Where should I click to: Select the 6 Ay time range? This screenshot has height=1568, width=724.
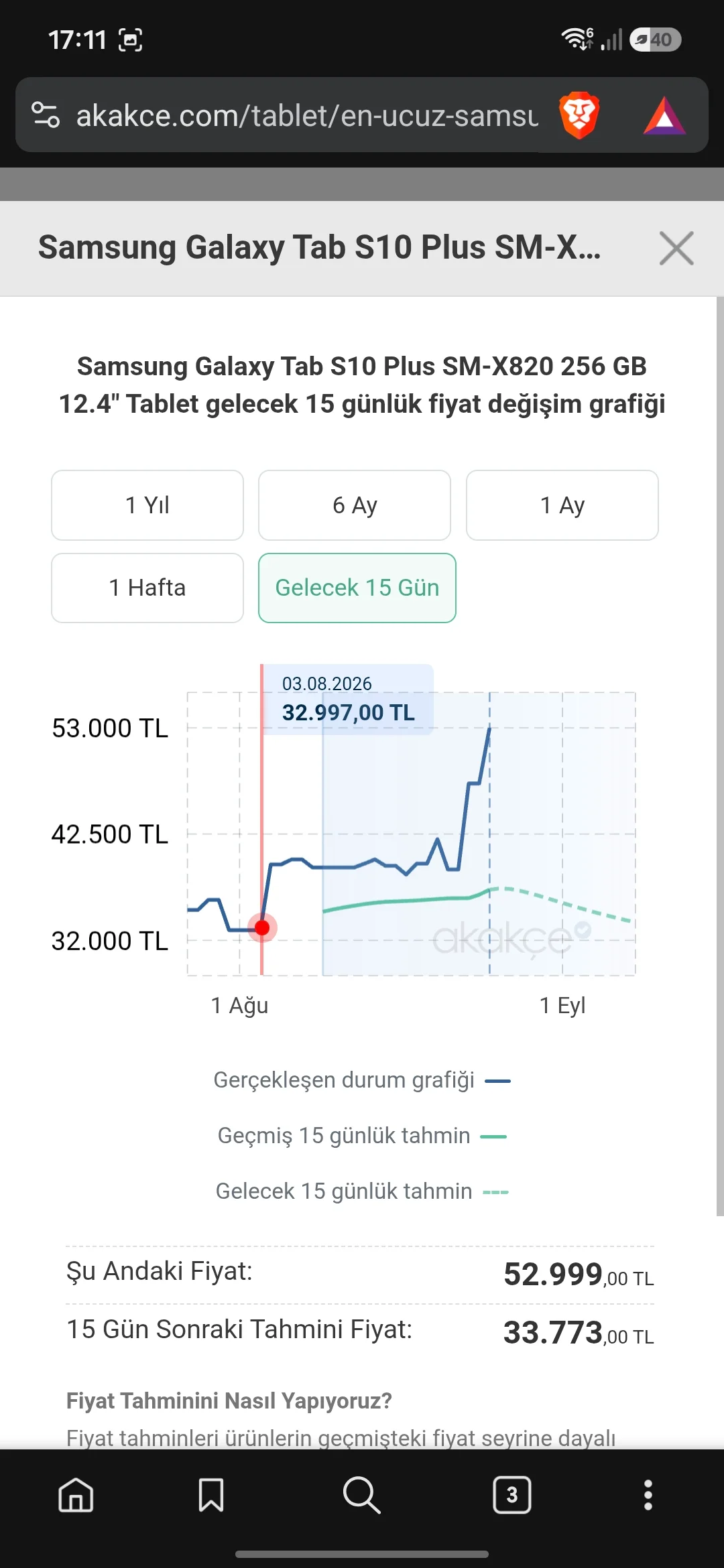pos(355,505)
